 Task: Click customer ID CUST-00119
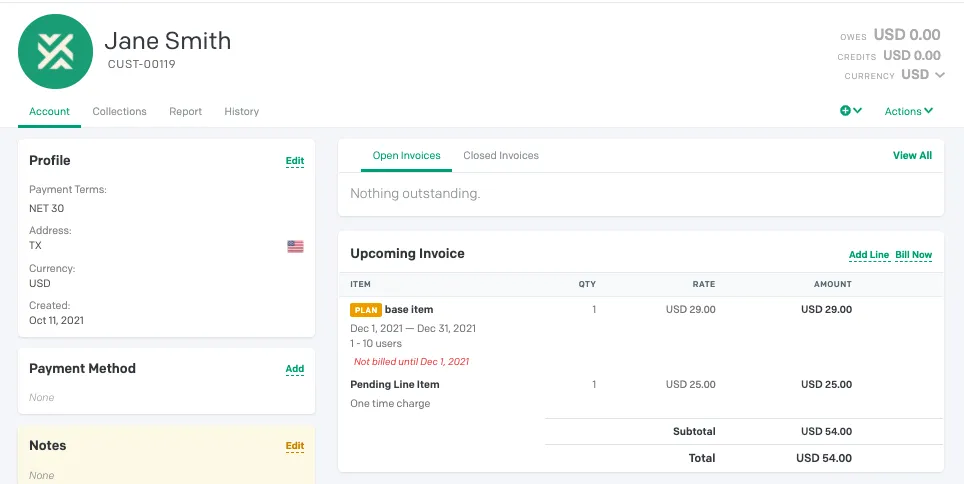[141, 64]
